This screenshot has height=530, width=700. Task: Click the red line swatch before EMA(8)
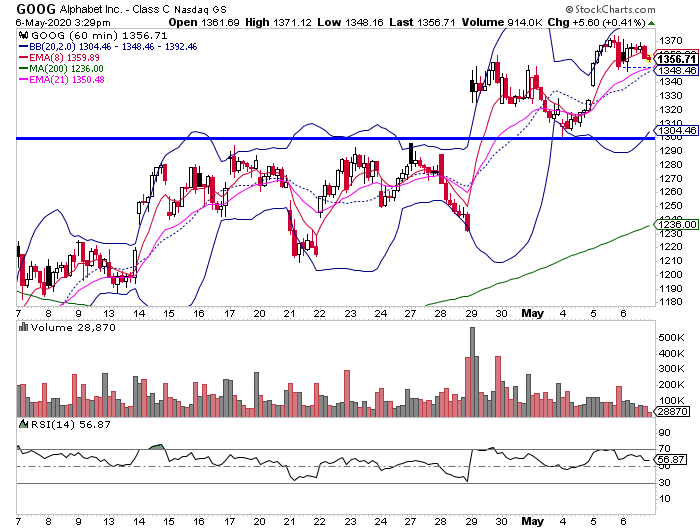[x=23, y=58]
